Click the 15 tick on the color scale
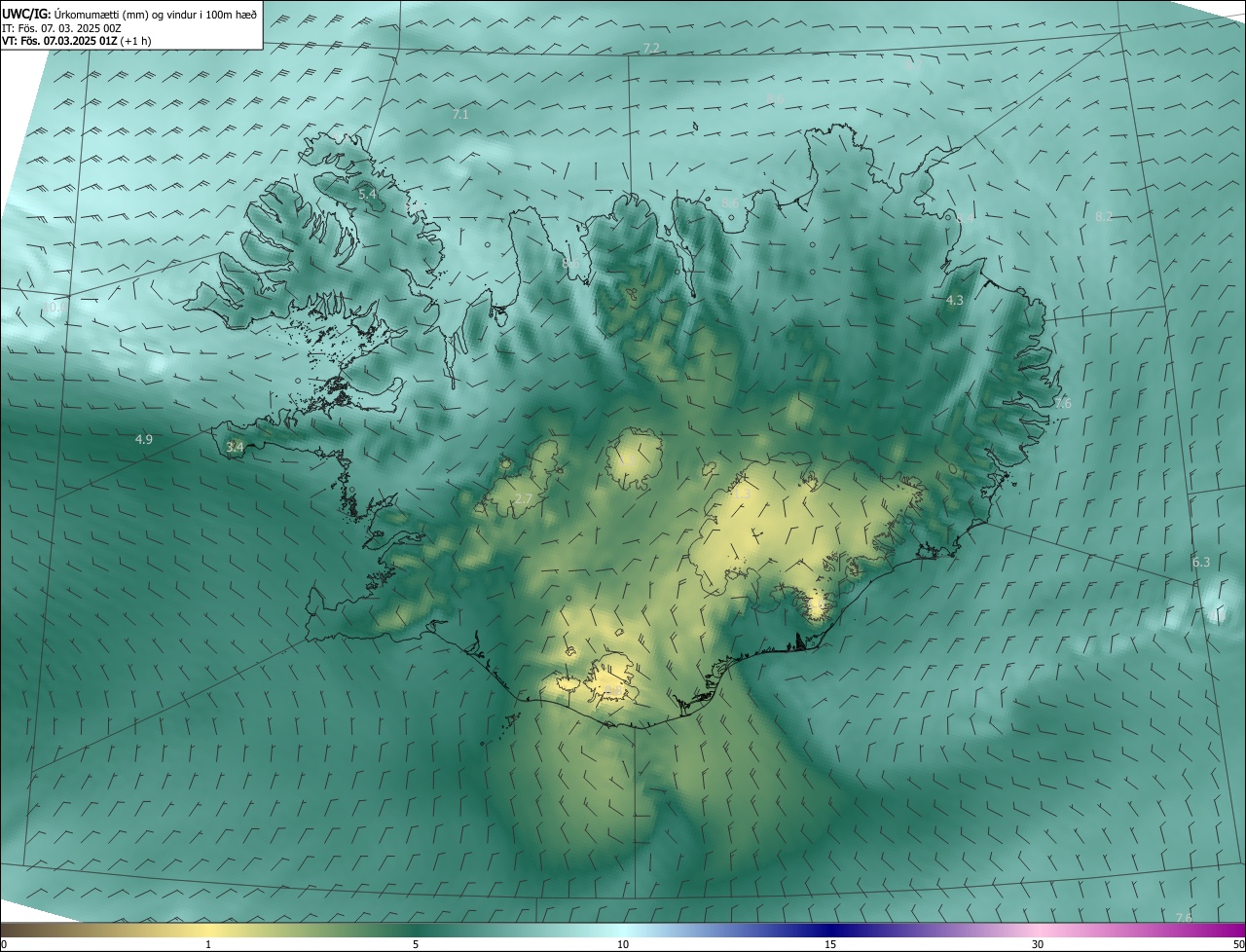This screenshot has height=952, width=1246. 830,944
